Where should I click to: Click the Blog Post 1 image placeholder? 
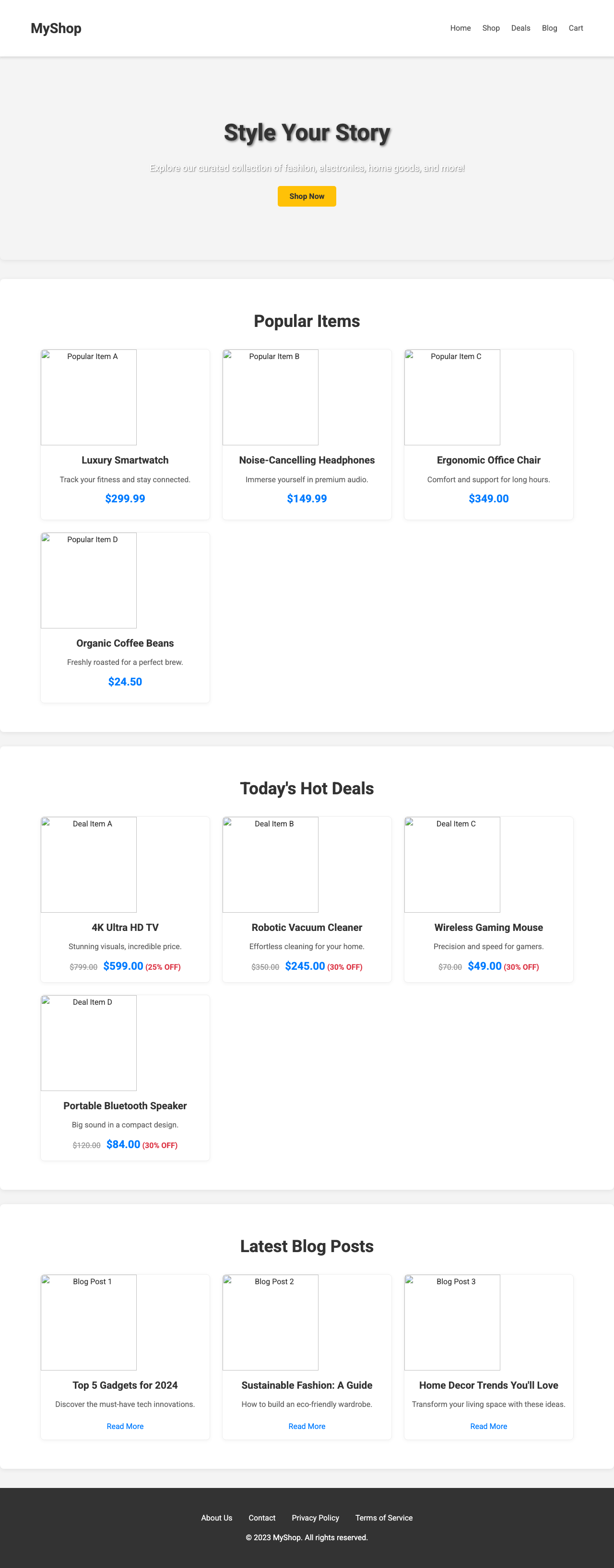[x=88, y=1322]
